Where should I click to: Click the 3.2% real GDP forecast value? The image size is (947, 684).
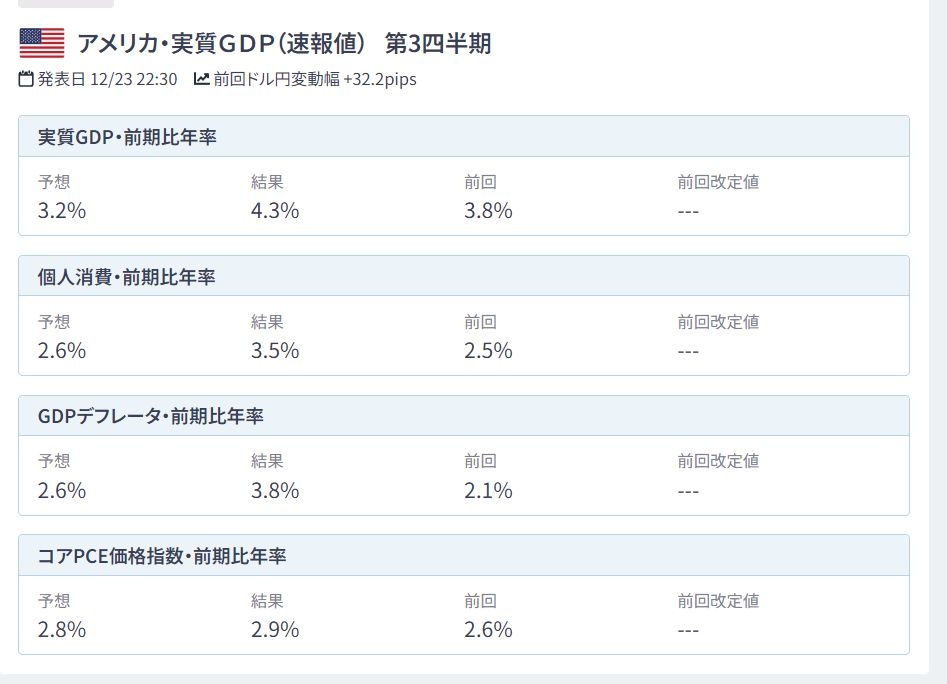pyautogui.click(x=62, y=211)
